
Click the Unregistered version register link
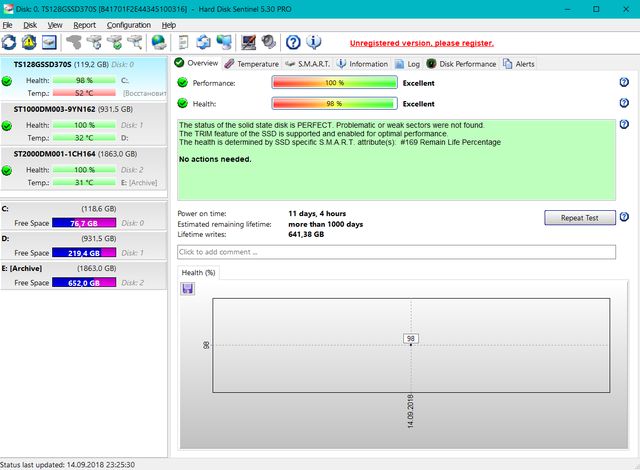pos(422,43)
